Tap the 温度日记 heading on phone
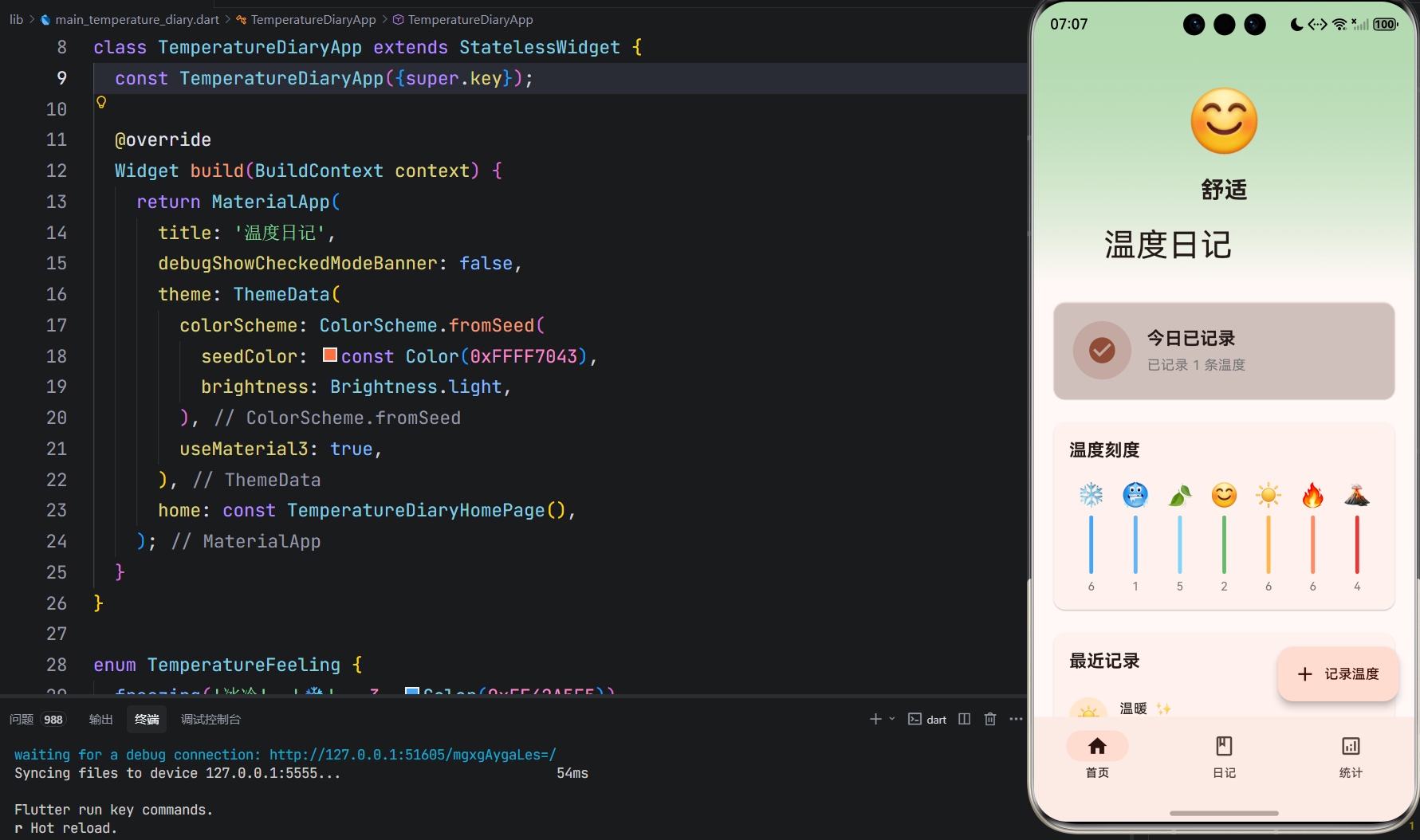Image resolution: width=1420 pixels, height=840 pixels. click(1168, 245)
